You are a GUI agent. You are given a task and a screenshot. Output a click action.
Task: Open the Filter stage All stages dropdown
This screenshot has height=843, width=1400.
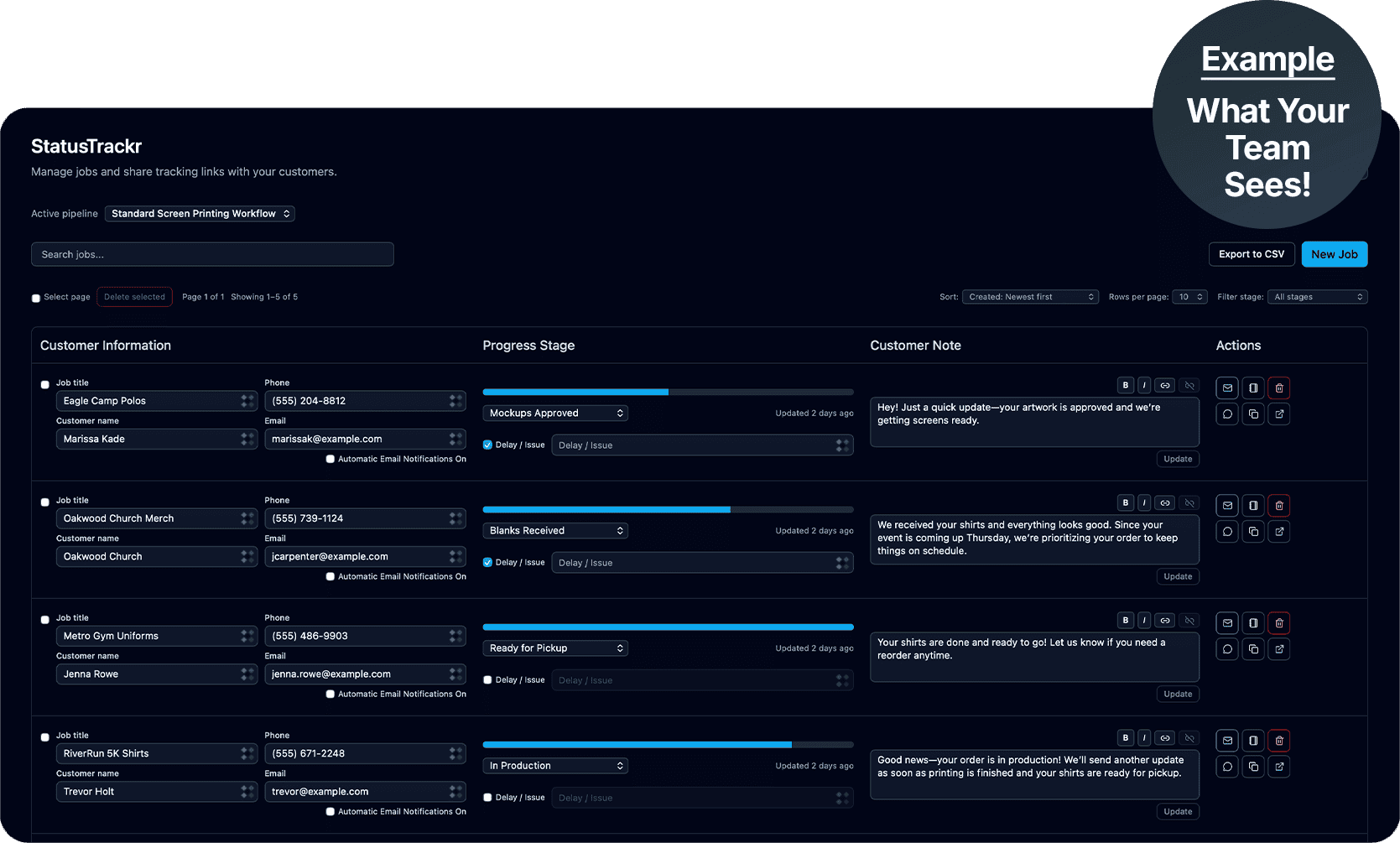1317,297
